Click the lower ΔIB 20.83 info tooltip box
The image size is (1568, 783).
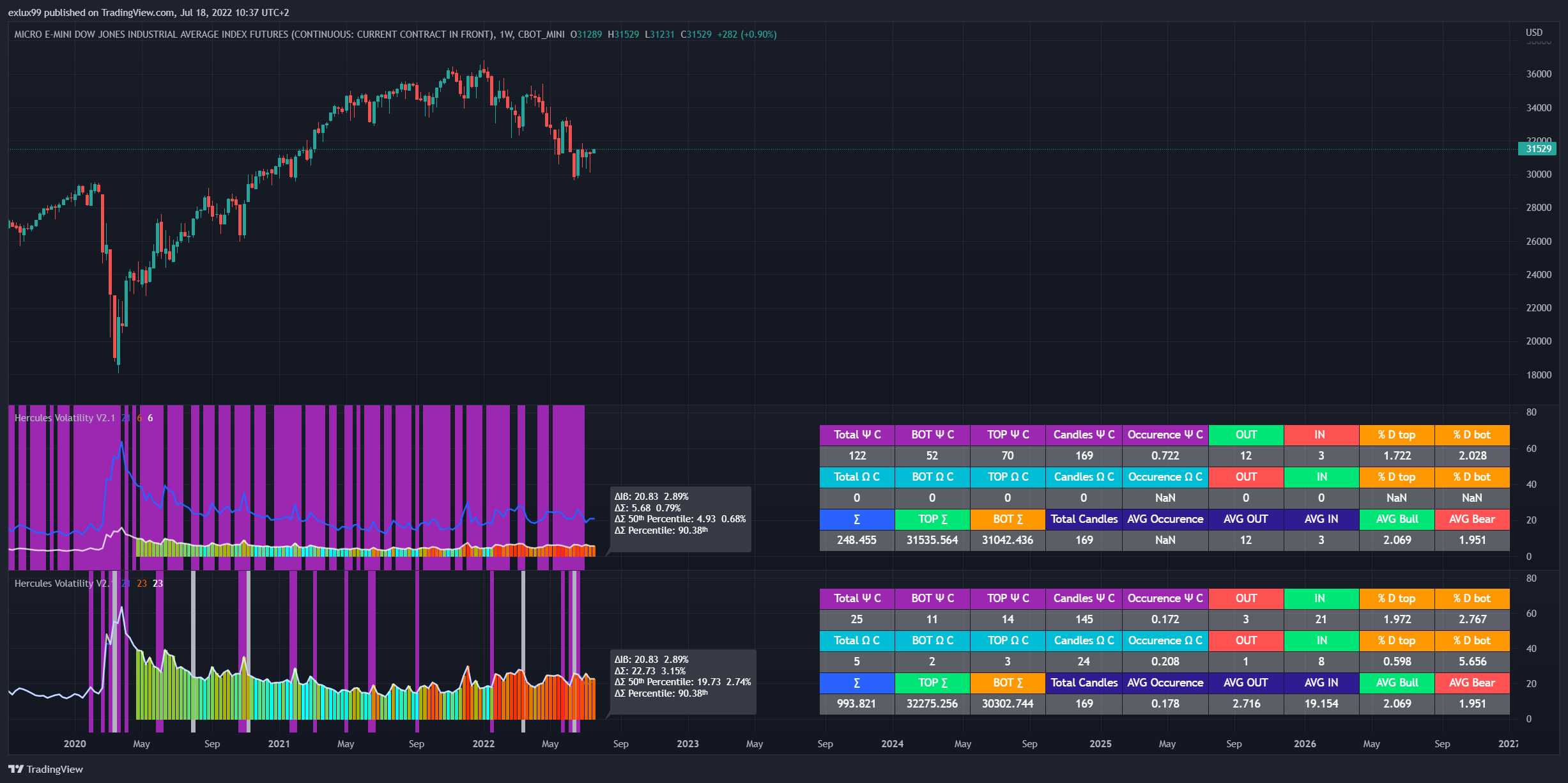[682, 681]
